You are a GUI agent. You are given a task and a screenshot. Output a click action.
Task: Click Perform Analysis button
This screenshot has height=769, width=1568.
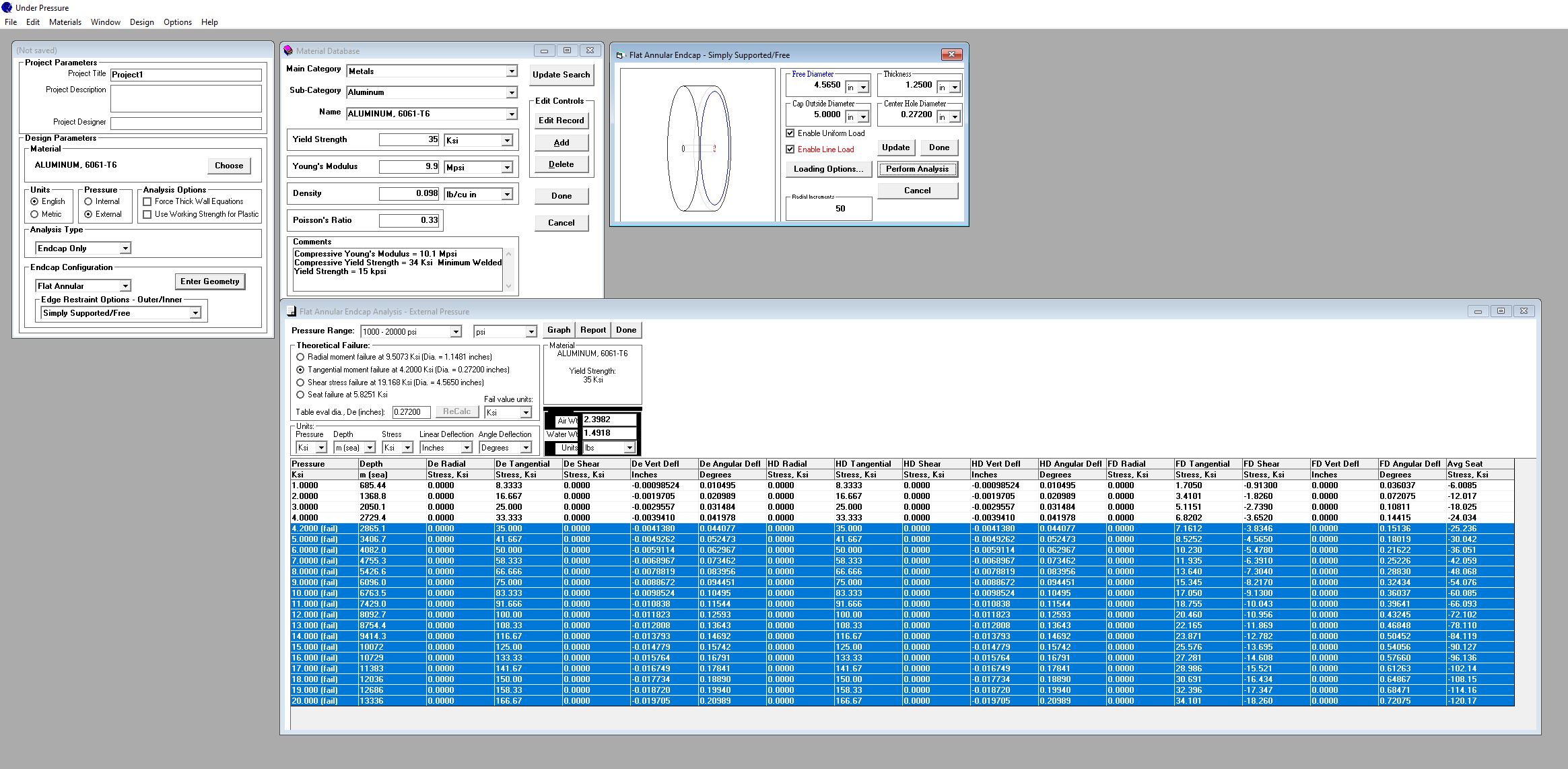pos(917,169)
